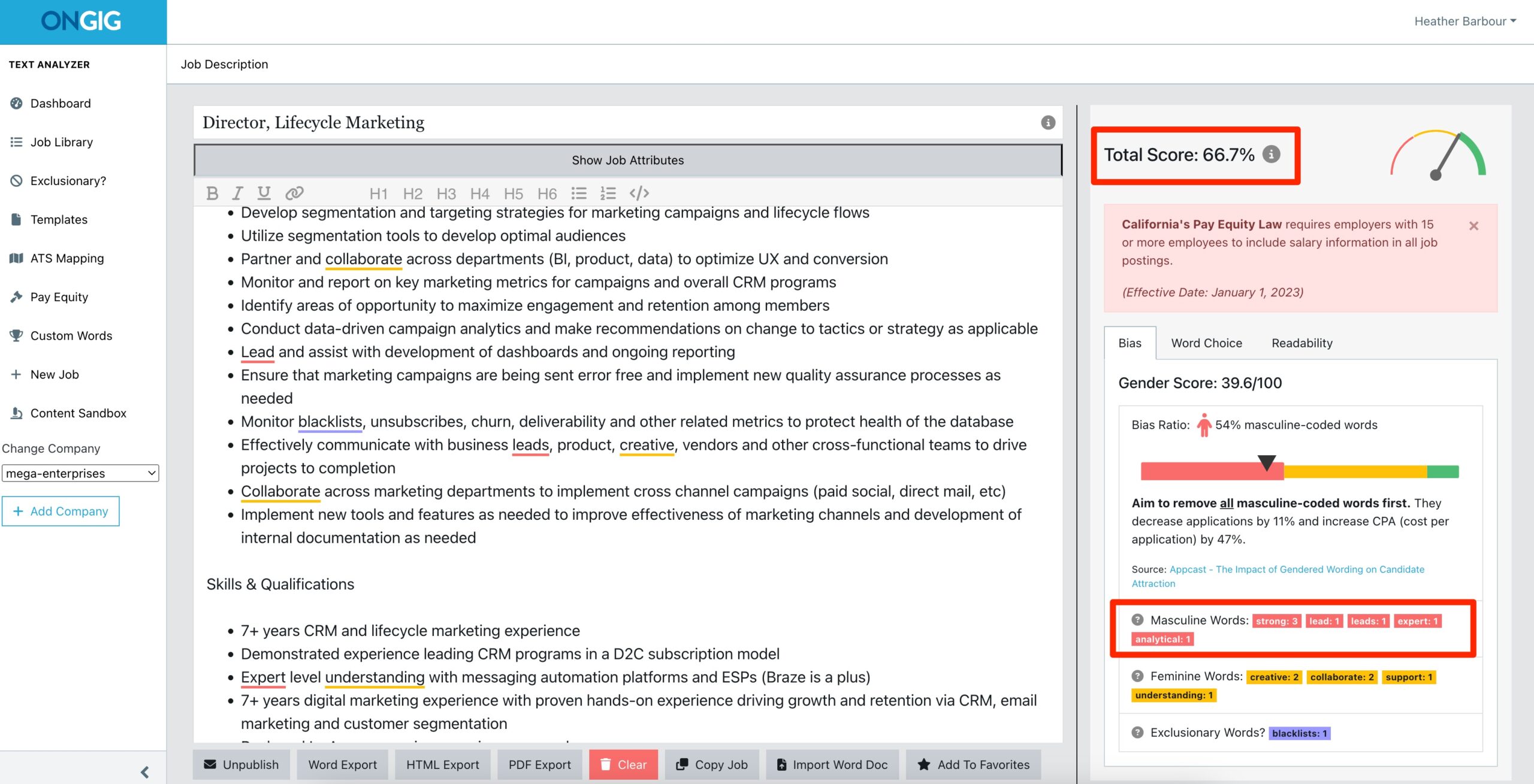Click the question mark beside Masculine Words
1534x784 pixels.
1137,620
